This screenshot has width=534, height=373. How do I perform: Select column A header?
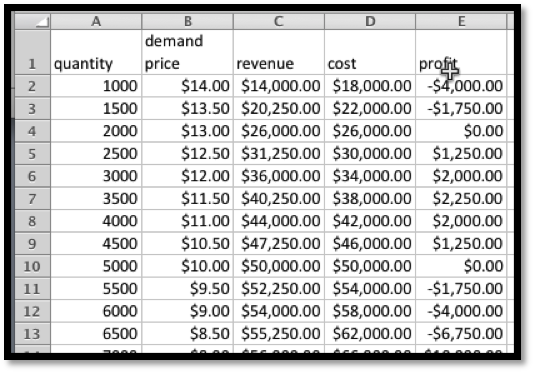coord(96,21)
